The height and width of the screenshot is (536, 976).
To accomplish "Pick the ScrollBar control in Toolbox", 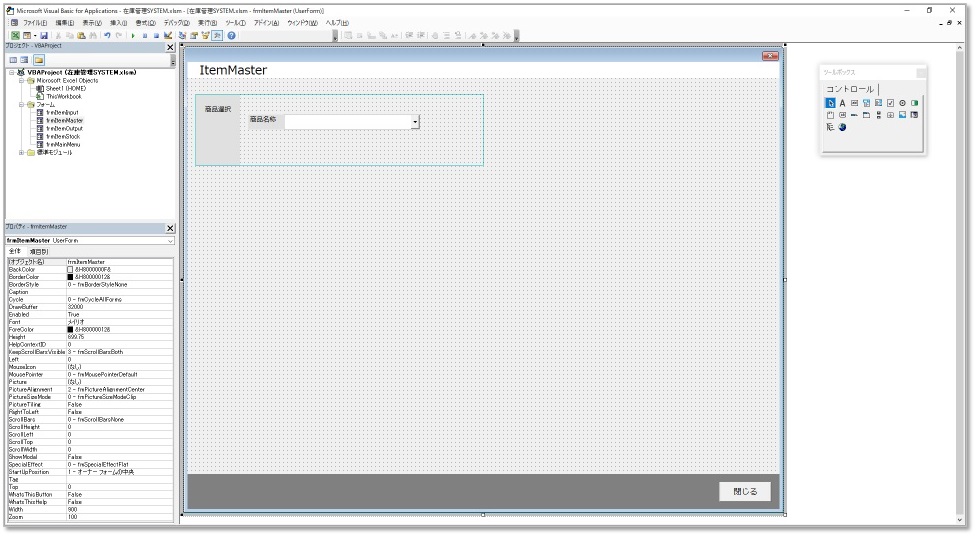I will click(878, 115).
